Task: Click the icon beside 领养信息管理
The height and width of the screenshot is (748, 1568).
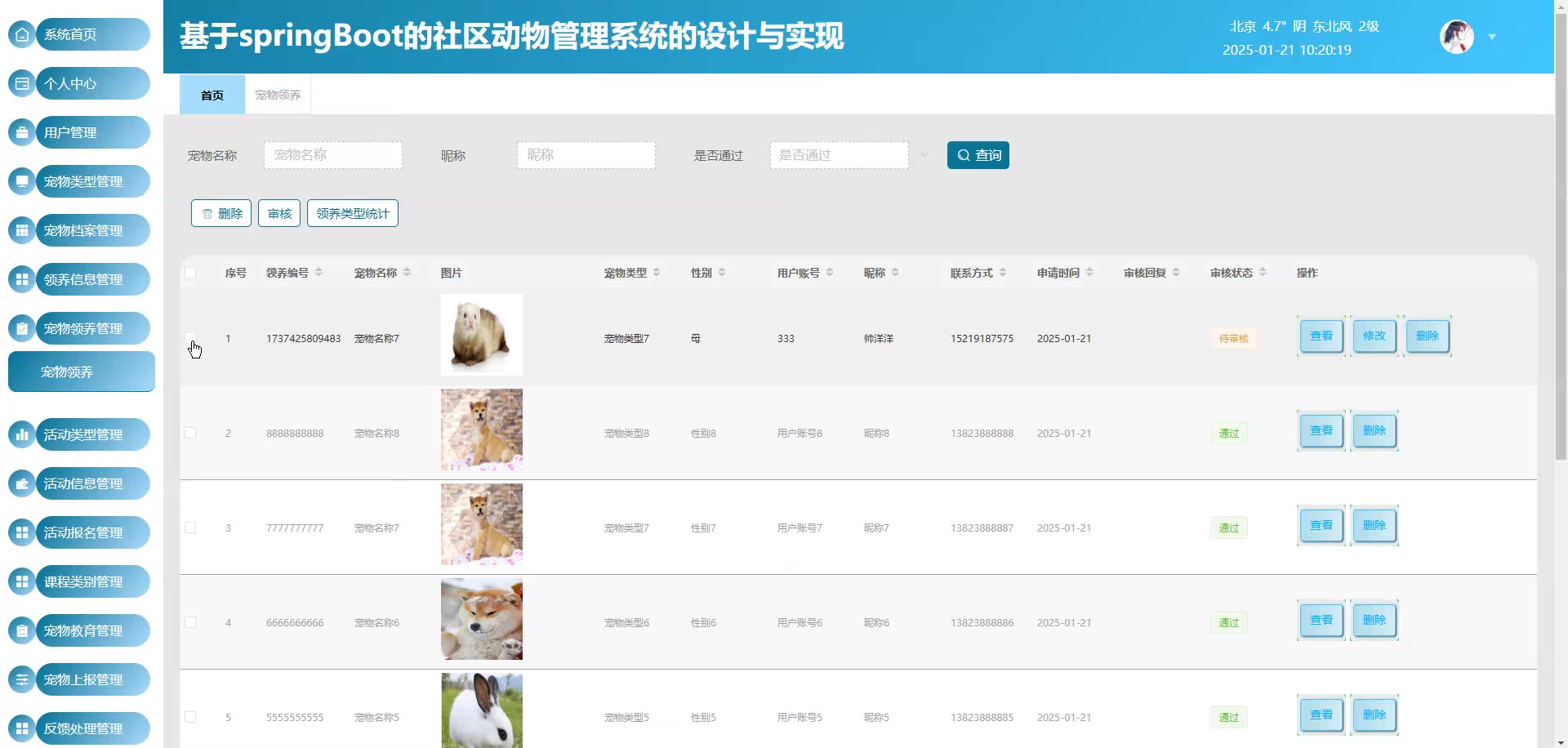Action: click(22, 279)
